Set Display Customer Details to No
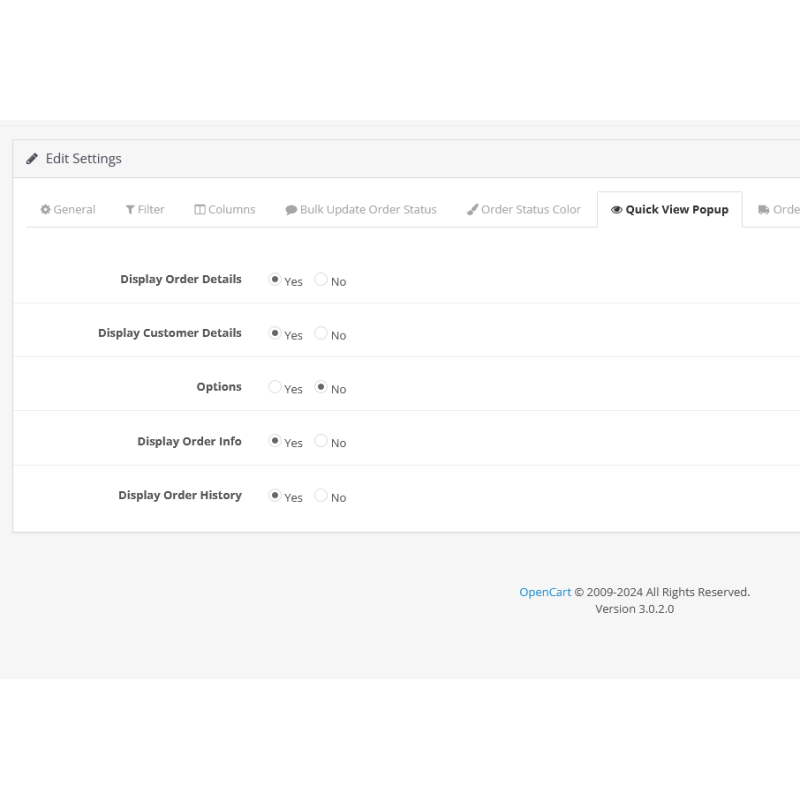800x800 pixels. [x=320, y=334]
